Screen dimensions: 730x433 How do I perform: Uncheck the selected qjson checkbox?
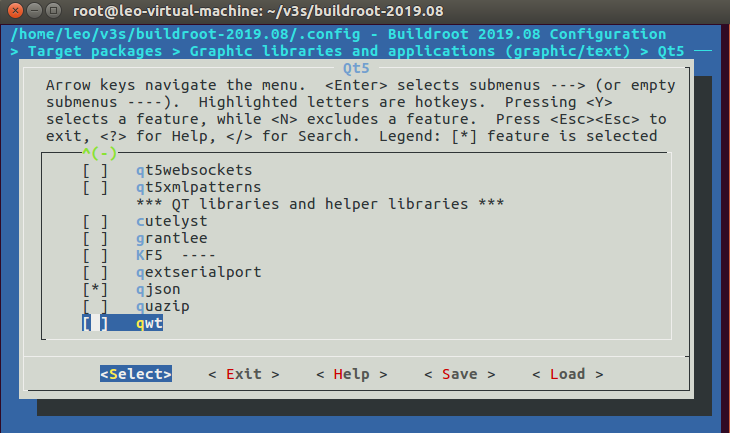point(95,290)
